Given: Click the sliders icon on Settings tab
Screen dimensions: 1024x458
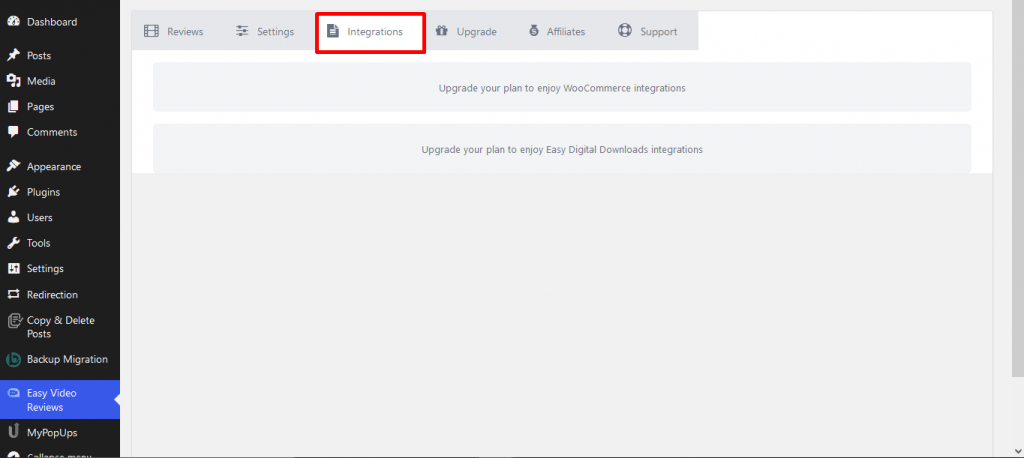Looking at the screenshot, I should coord(242,31).
